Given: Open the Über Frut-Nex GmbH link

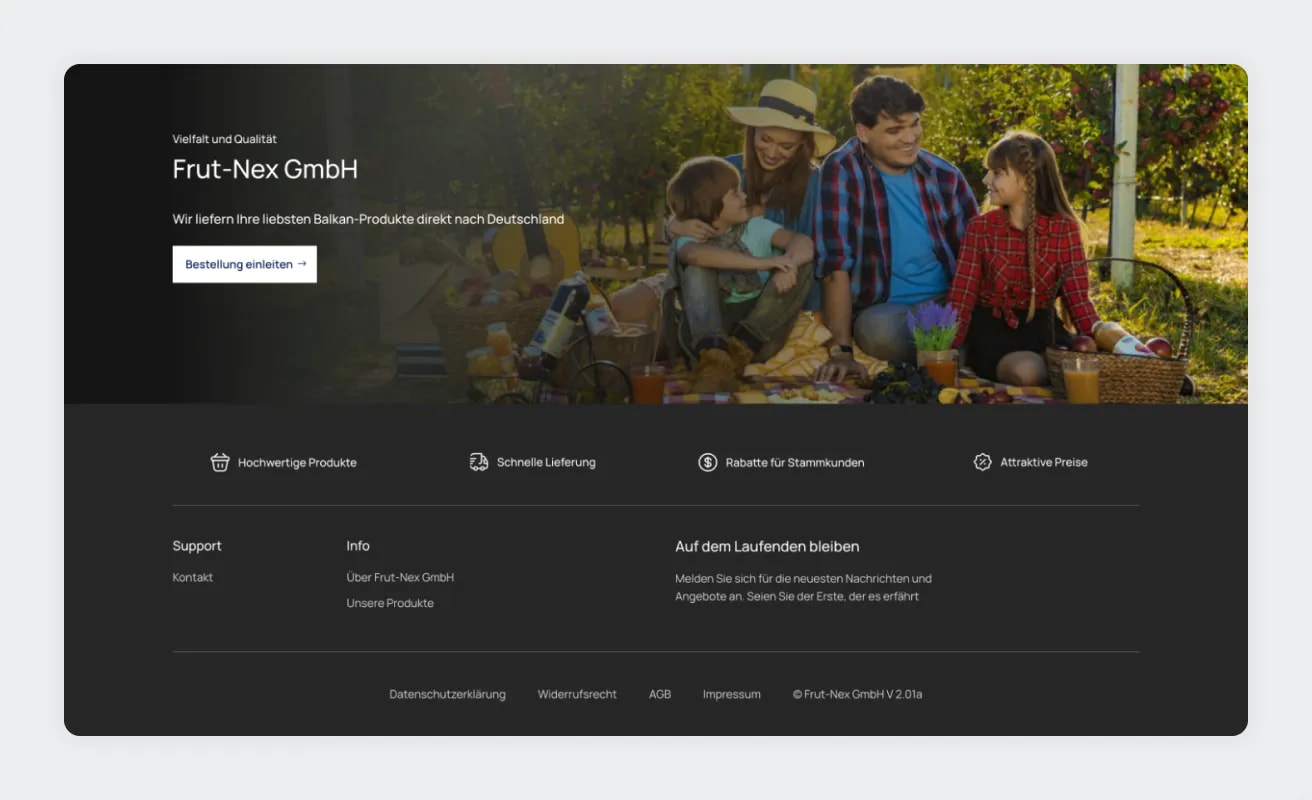Looking at the screenshot, I should click(x=400, y=577).
